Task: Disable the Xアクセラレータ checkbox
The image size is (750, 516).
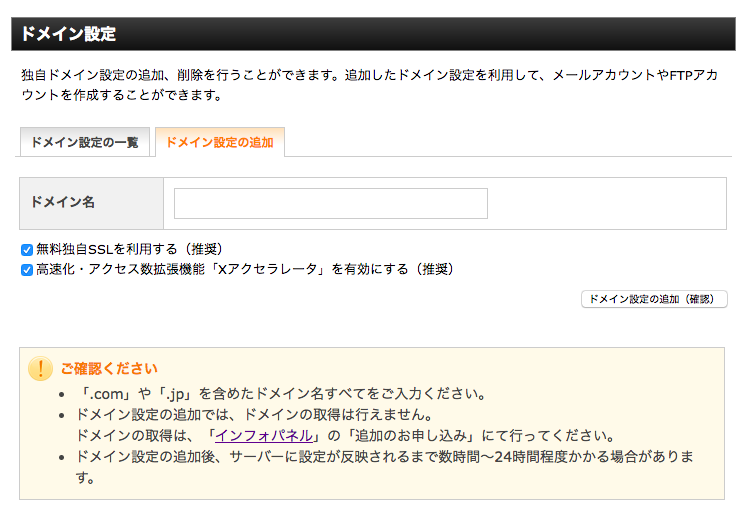Action: 27,270
